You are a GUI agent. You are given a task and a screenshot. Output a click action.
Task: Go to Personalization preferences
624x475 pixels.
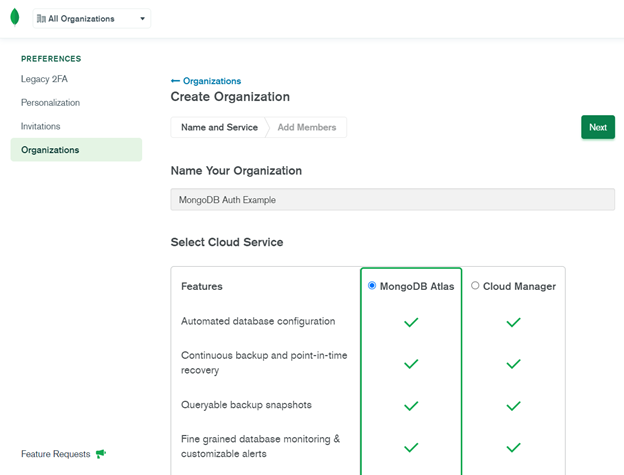pos(50,102)
